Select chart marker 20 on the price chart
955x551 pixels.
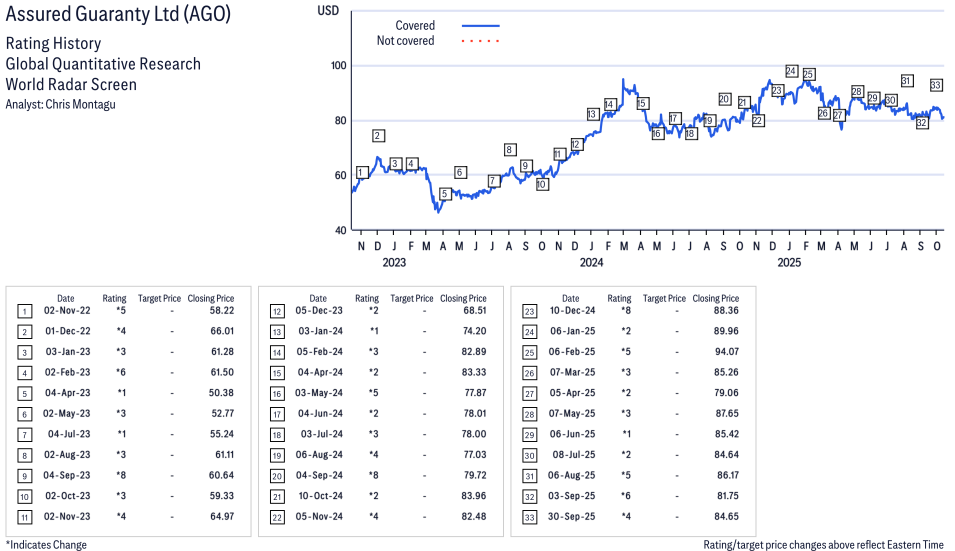click(724, 99)
